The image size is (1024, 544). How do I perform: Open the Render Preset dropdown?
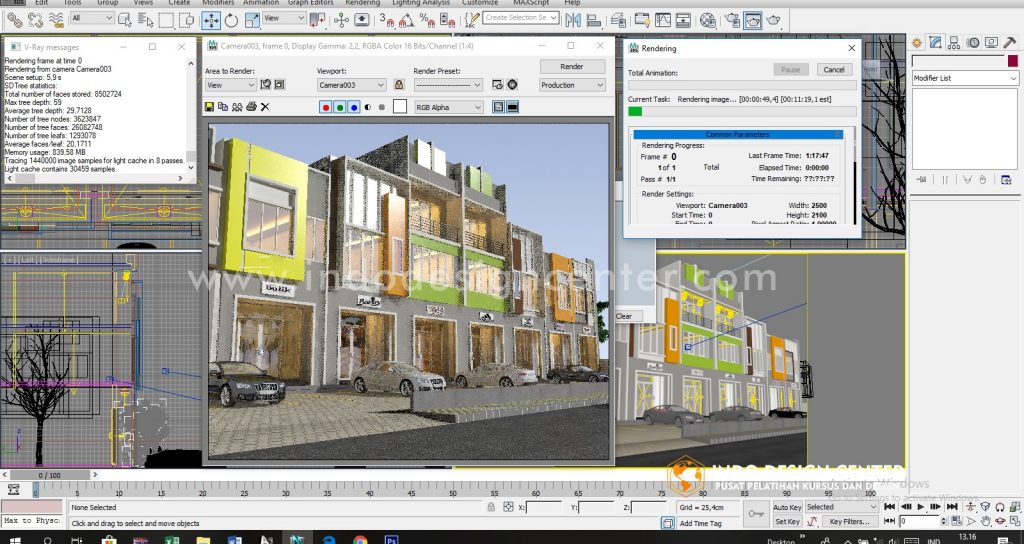pyautogui.click(x=448, y=85)
